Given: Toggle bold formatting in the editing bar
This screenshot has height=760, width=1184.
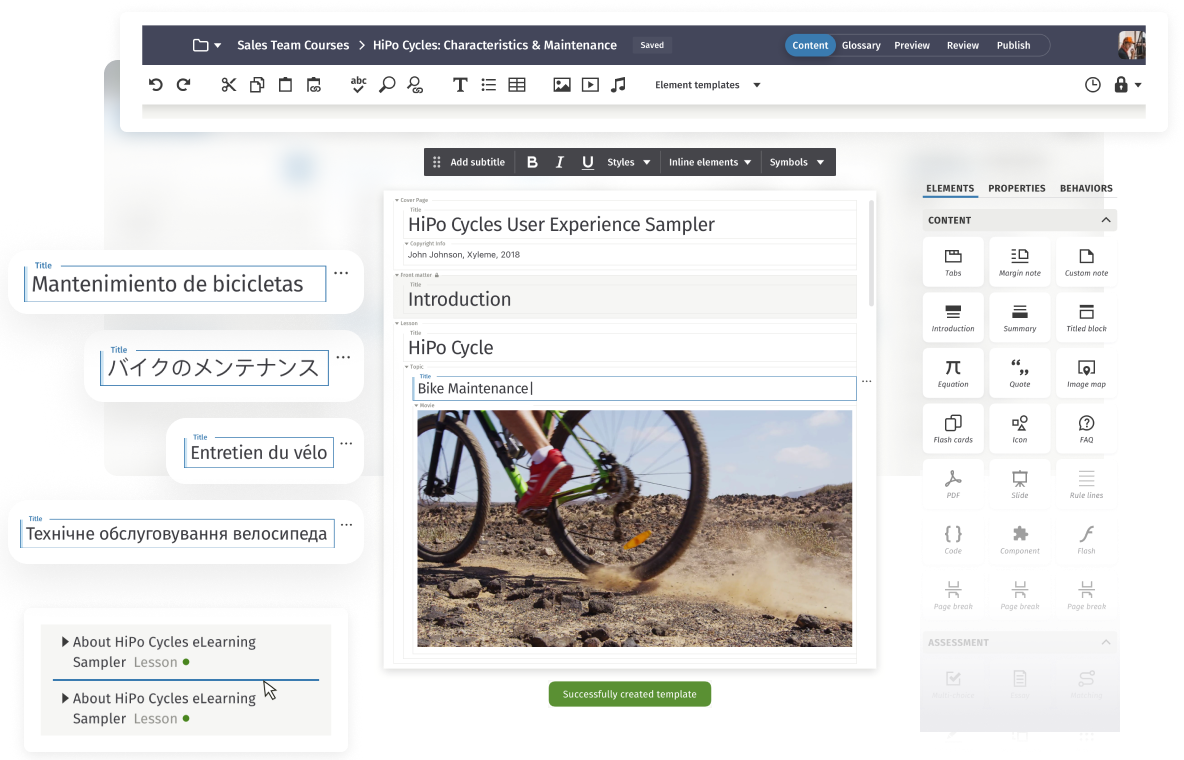Looking at the screenshot, I should (x=532, y=162).
